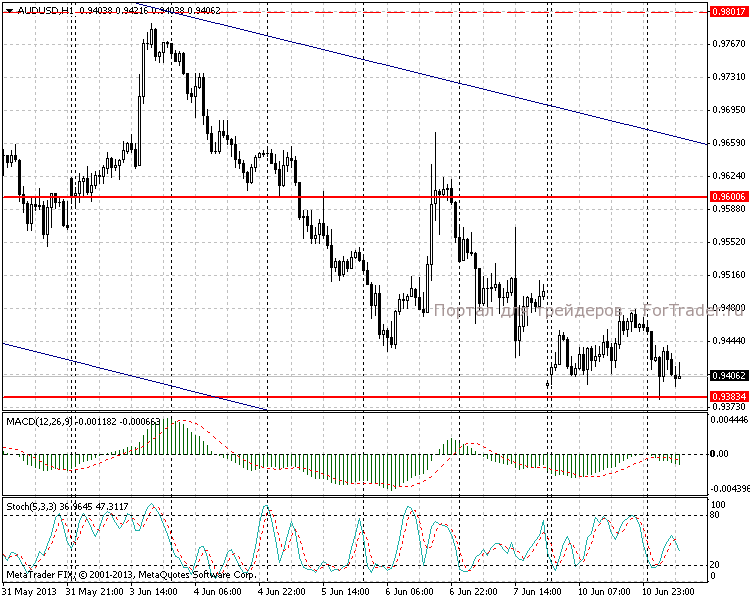Click the 0.95520 price axis value
750x600 pixels.
[729, 242]
